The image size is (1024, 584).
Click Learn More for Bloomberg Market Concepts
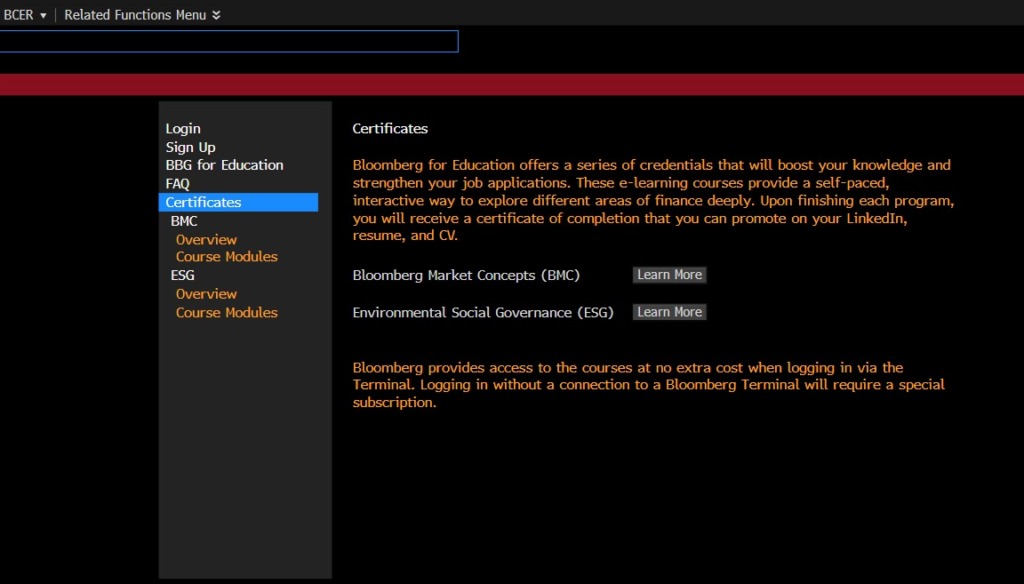(x=669, y=275)
